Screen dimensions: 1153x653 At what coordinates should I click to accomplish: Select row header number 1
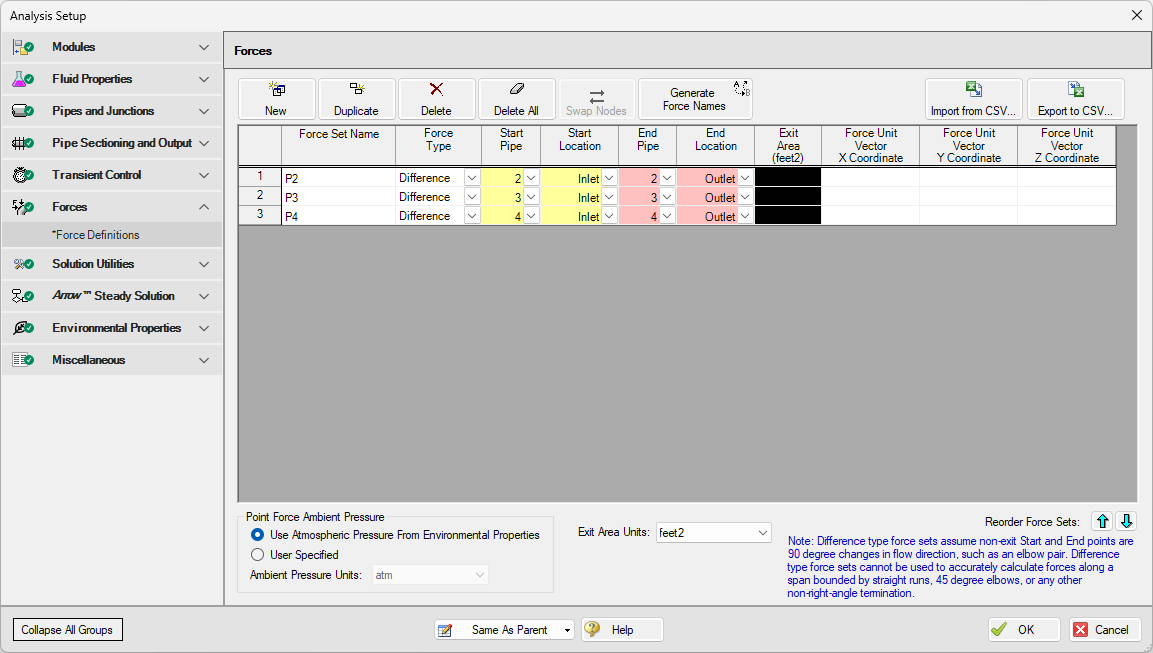pyautogui.click(x=260, y=177)
